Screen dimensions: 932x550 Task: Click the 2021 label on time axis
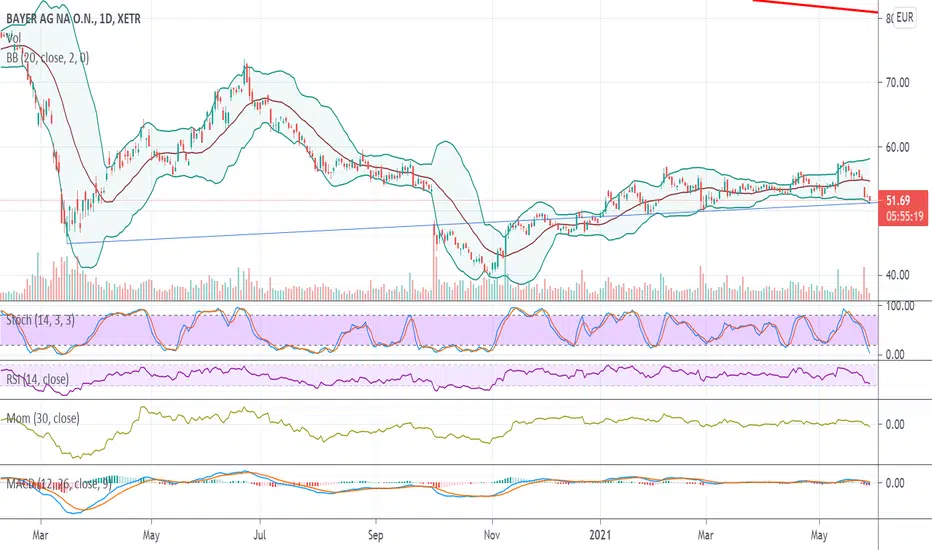pyautogui.click(x=600, y=535)
